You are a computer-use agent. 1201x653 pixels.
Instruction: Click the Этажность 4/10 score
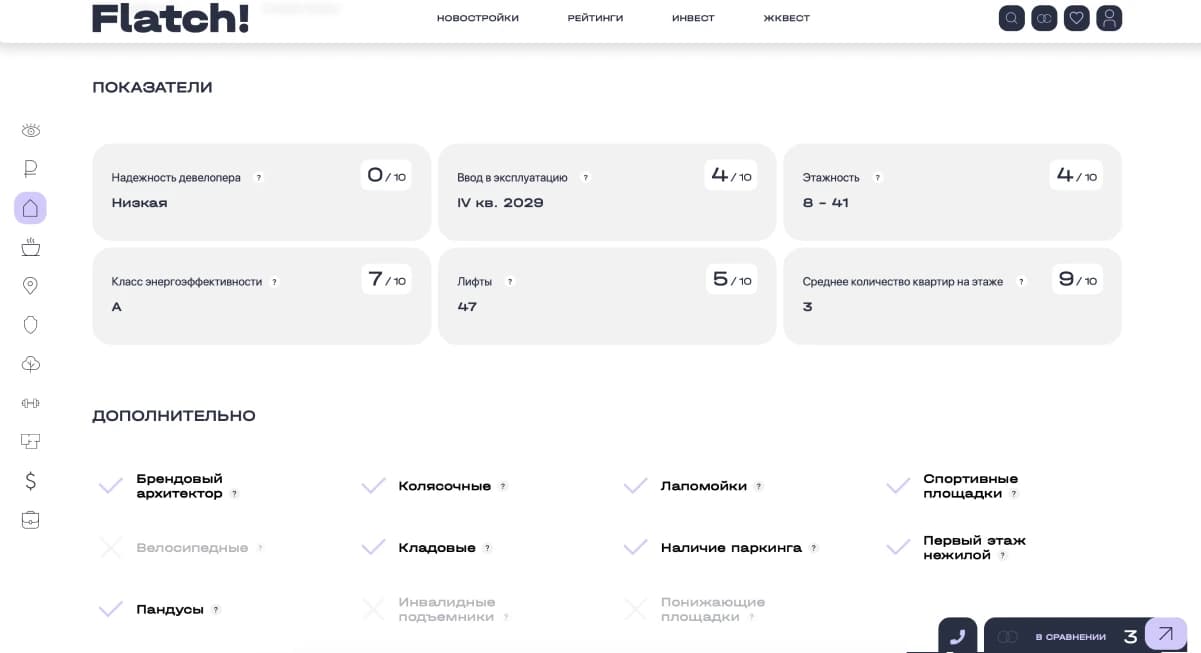(1076, 176)
